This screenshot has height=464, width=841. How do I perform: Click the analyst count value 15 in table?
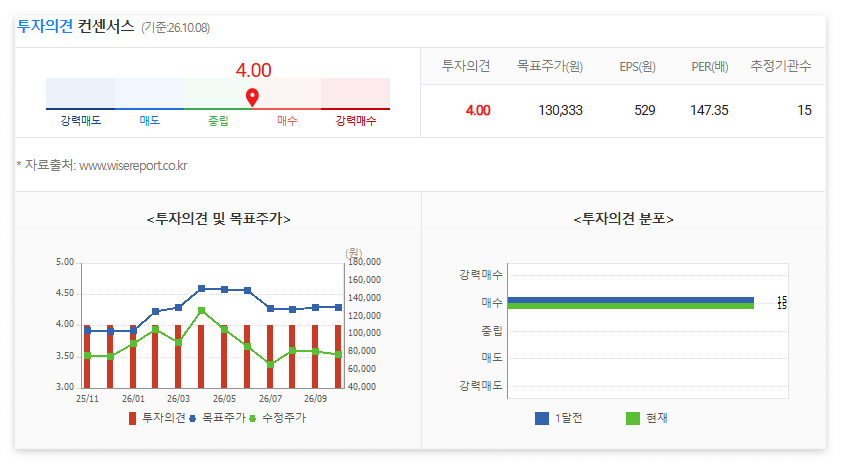coord(804,111)
